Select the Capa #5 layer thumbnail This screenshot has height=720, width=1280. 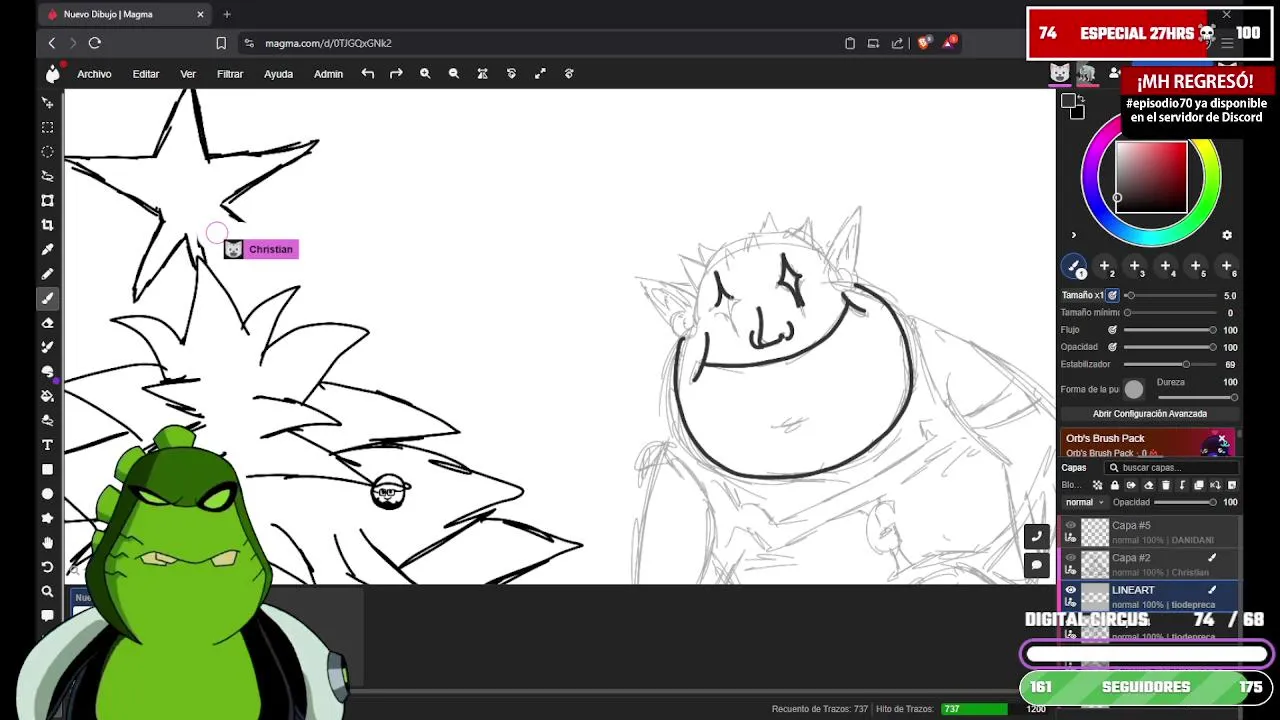[x=1095, y=531]
